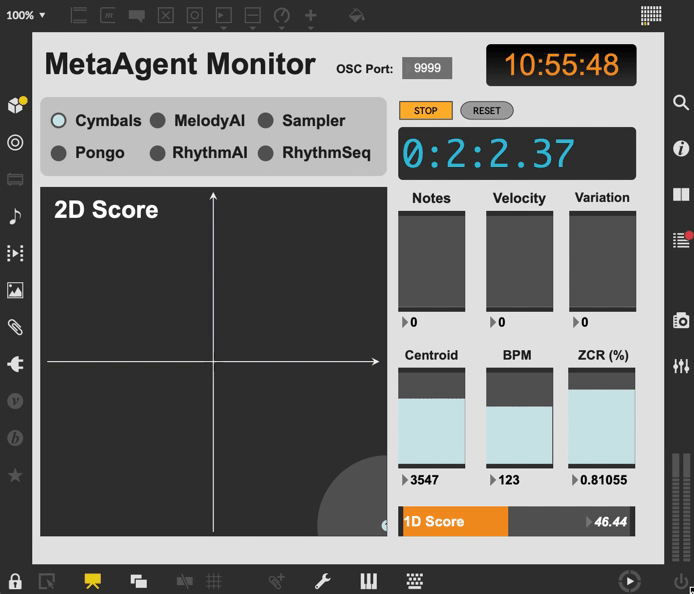The image size is (694, 594).
Task: Click the BPM number box triangle
Action: pos(492,480)
